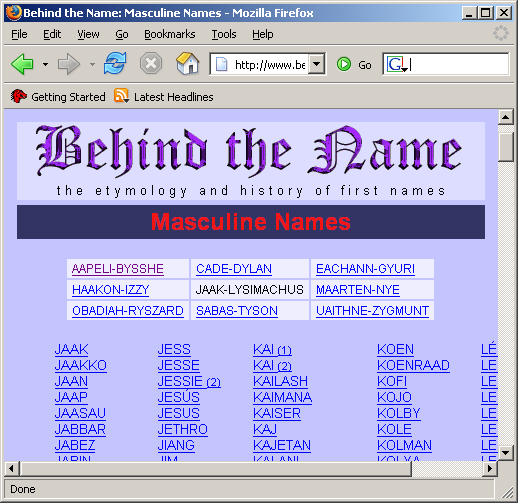Click the JAAK-LYSIMACHUS current range text
This screenshot has width=518, height=503.
pos(250,290)
